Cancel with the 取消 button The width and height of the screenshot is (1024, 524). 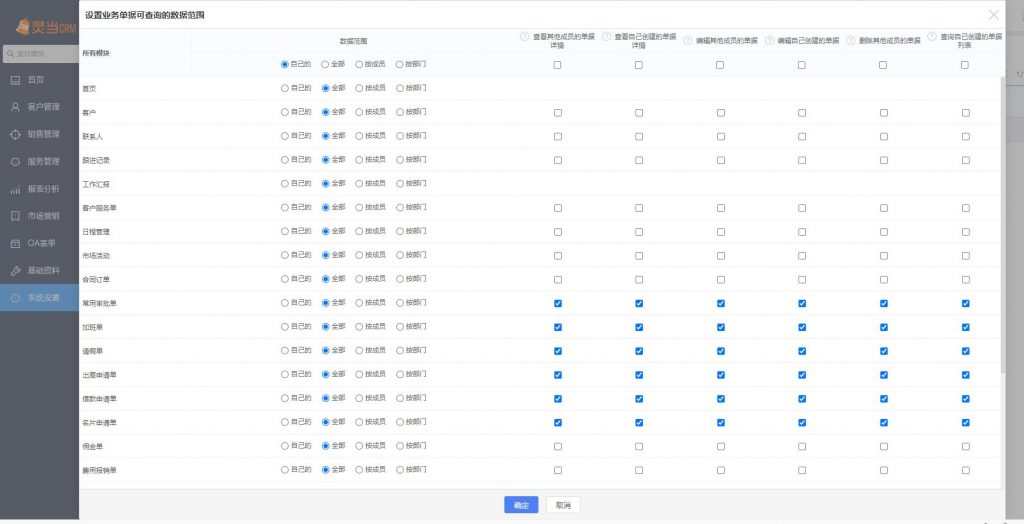563,505
